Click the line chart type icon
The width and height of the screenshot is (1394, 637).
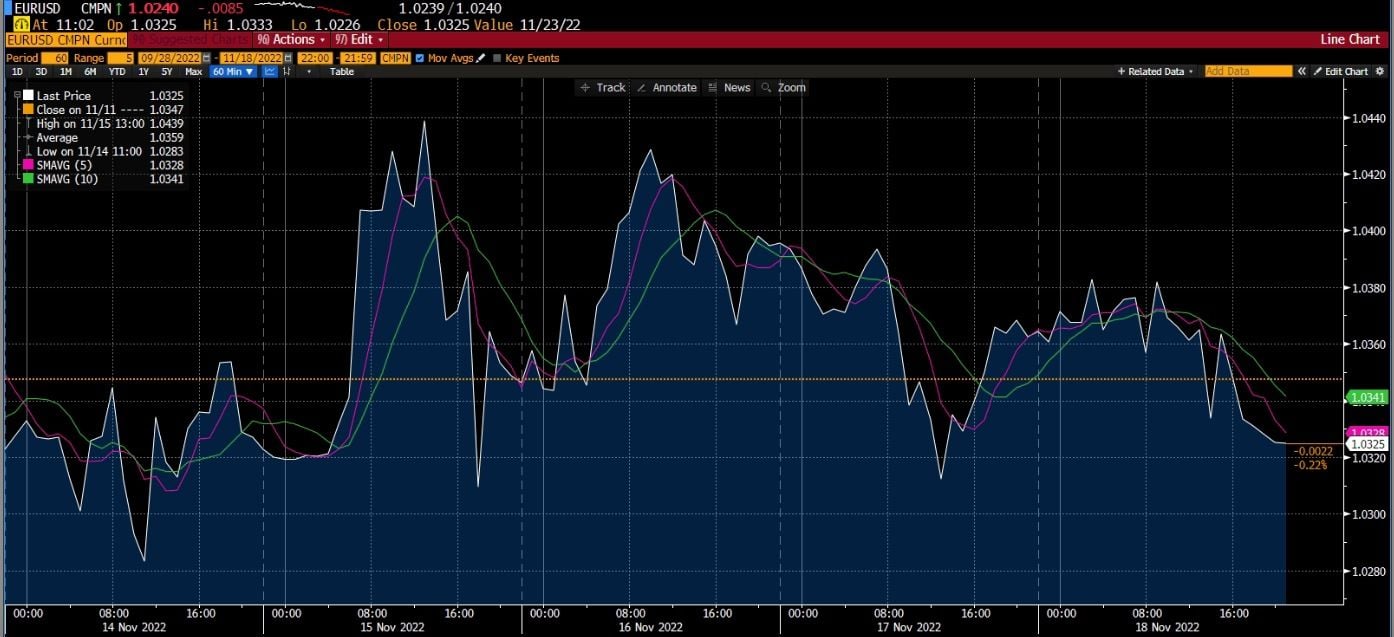(269, 71)
